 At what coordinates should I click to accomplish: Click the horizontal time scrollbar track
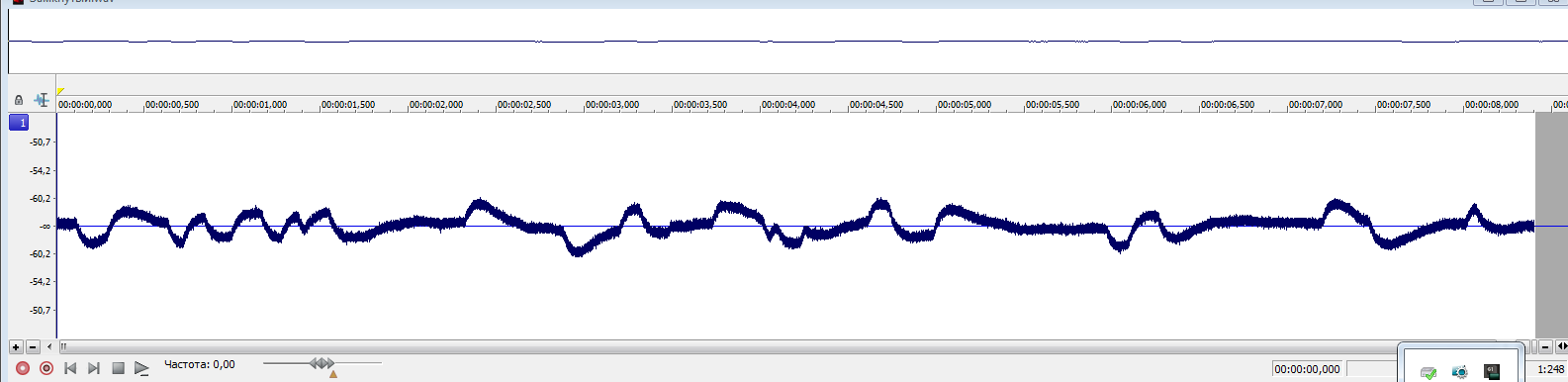point(791,347)
